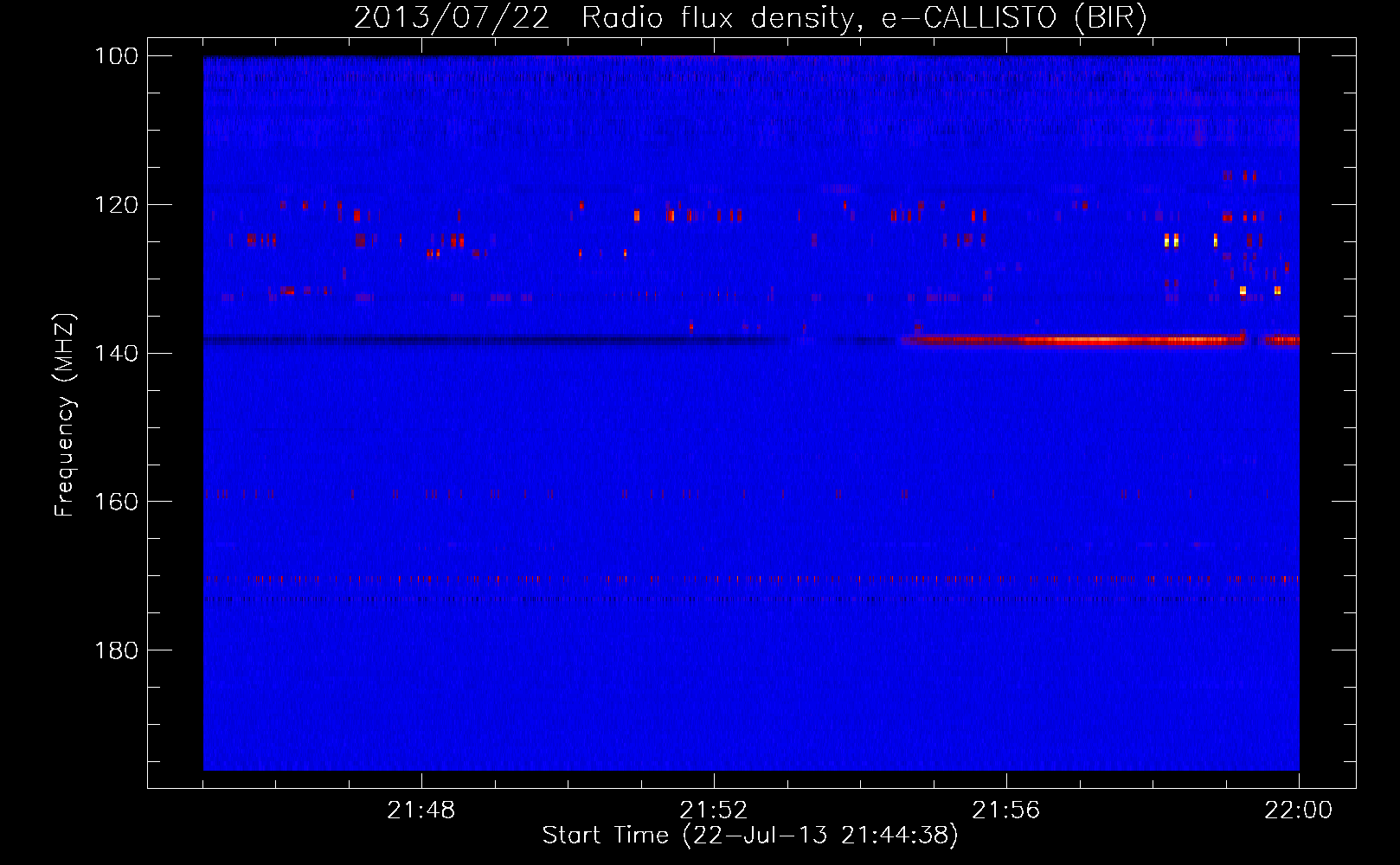Viewport: 1400px width, 865px height.
Task: Click the 22:00 time tick label
Action: 1299,811
